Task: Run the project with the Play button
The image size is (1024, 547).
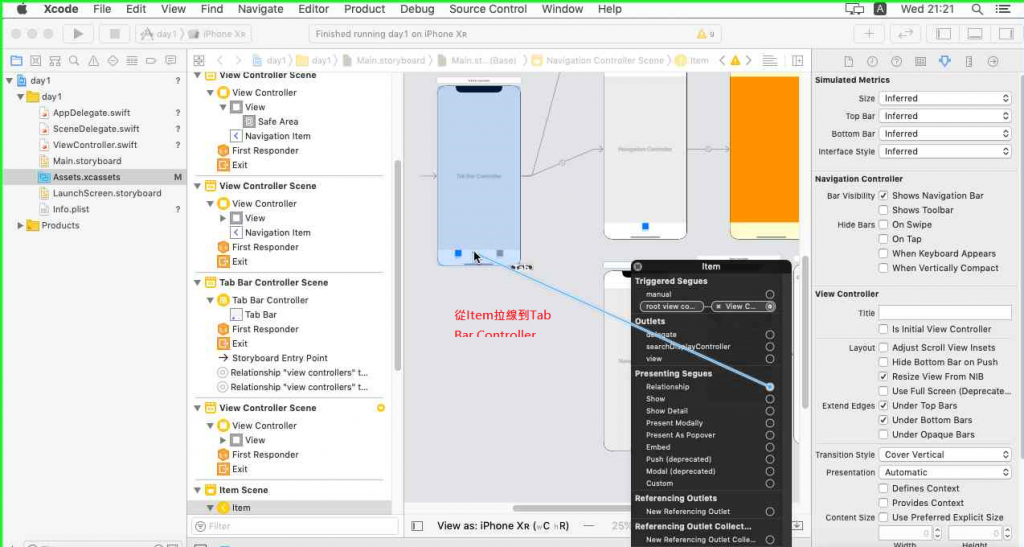Action: [78, 34]
